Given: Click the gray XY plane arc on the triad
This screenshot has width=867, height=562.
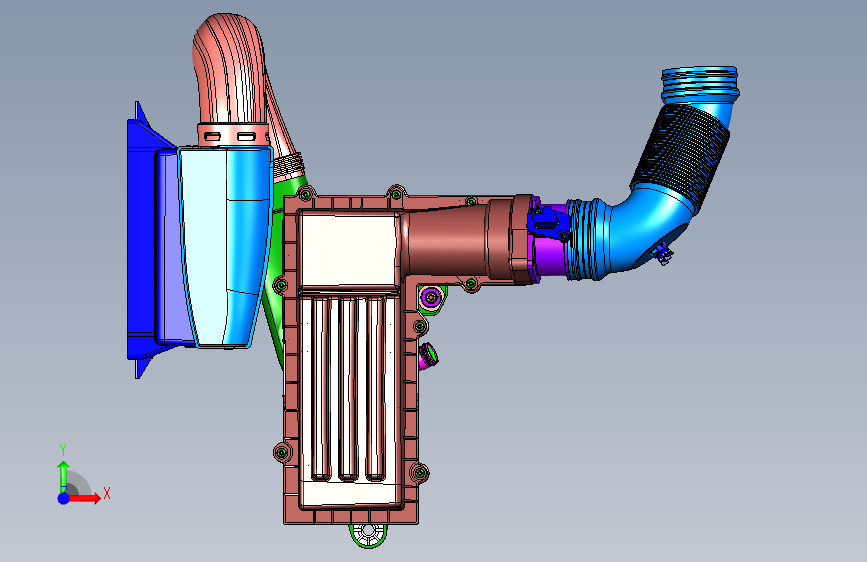Looking at the screenshot, I should 79,483.
